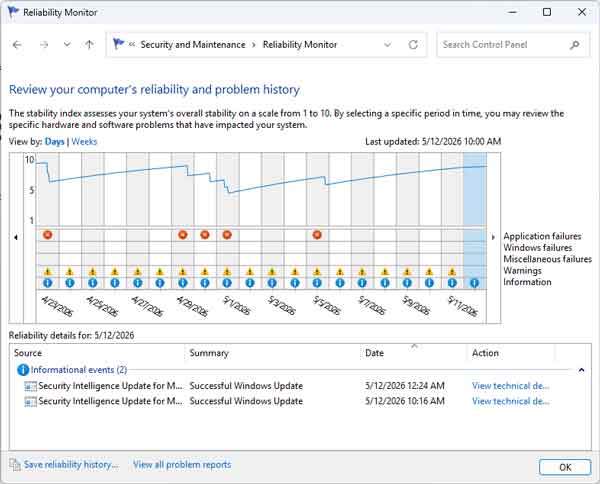The height and width of the screenshot is (484, 600).
Task: Click the application failure icon for 5/5/2026
Action: pyautogui.click(x=317, y=235)
